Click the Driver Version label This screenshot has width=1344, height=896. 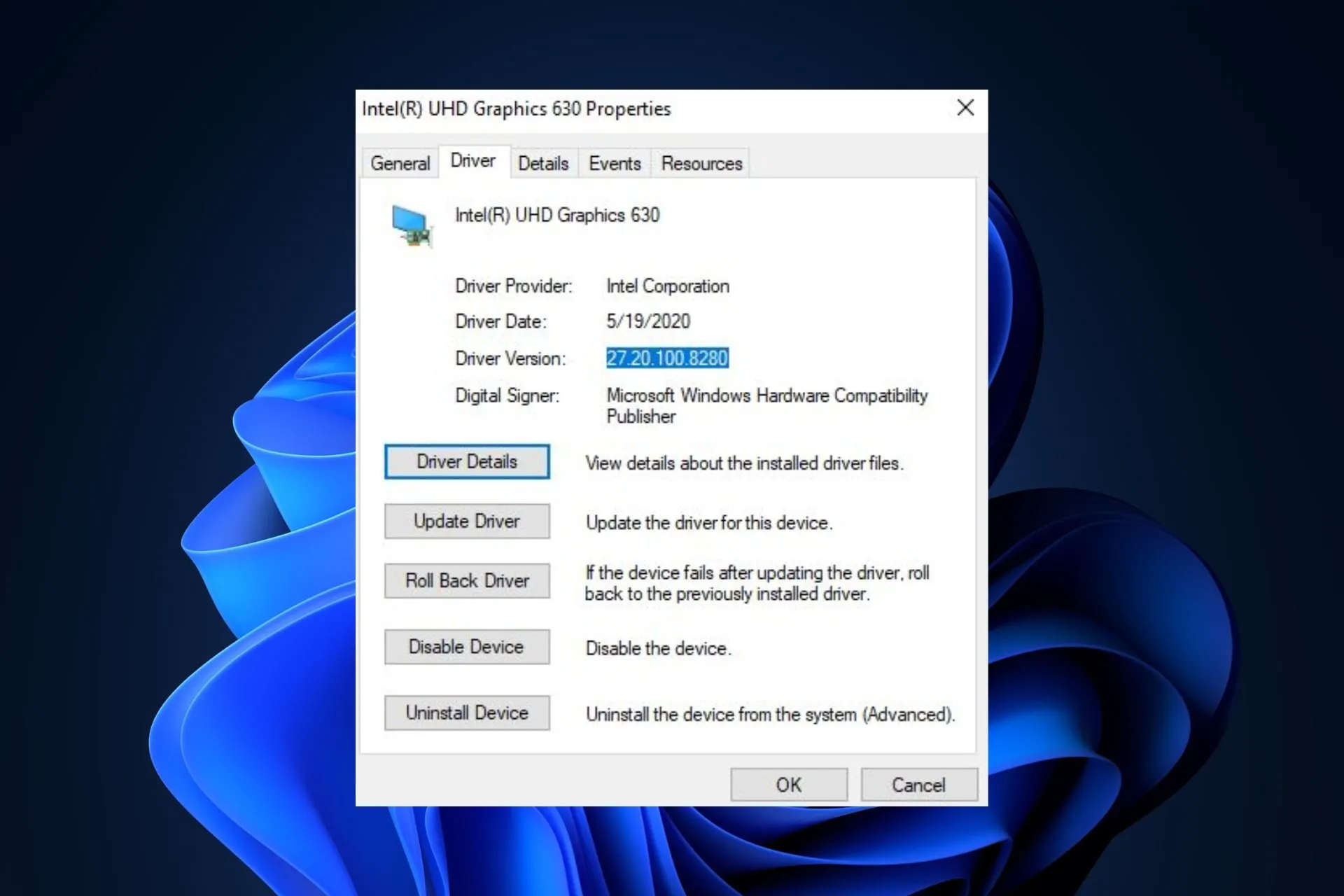510,358
